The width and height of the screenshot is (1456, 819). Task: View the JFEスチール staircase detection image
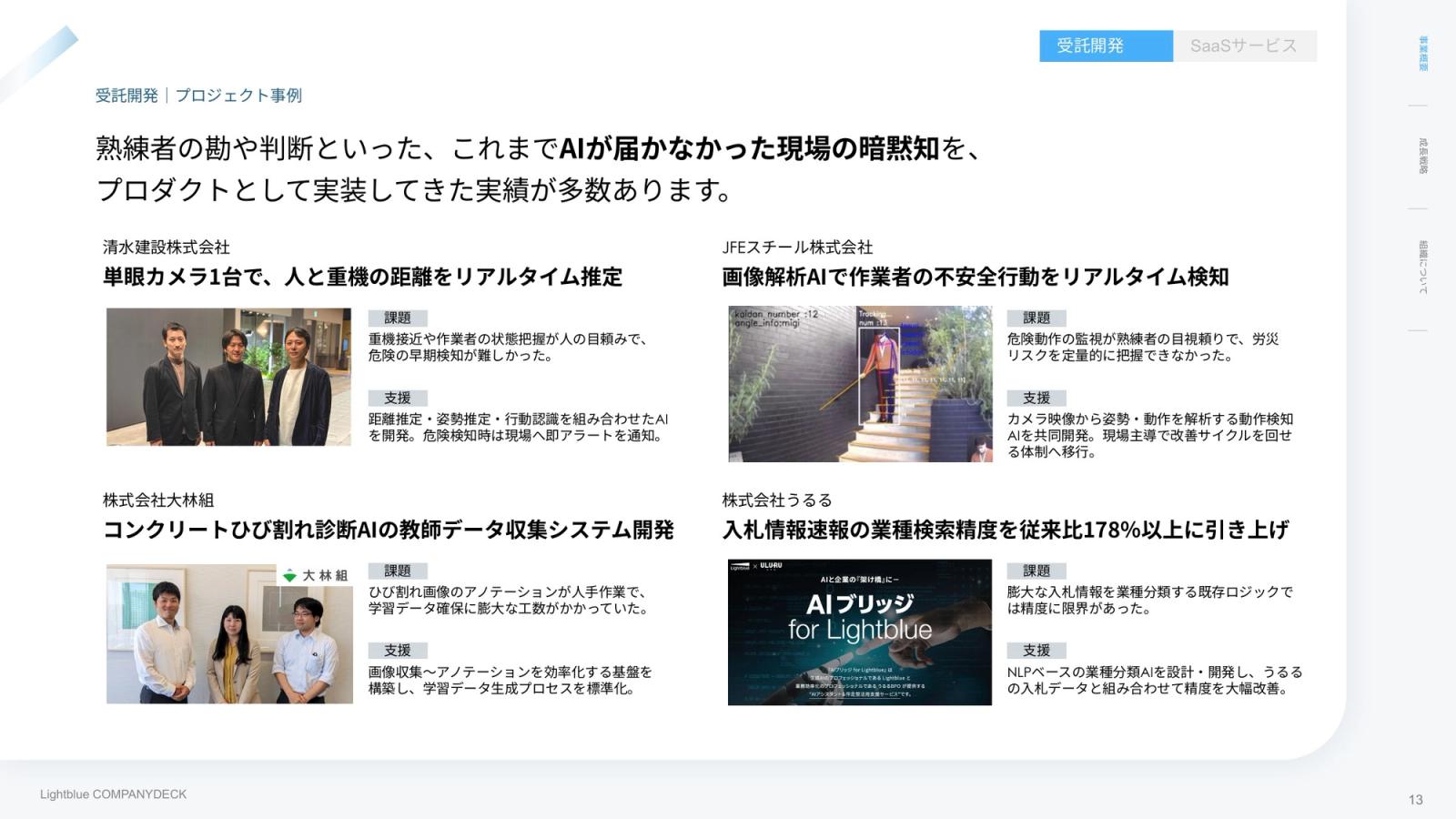(860, 384)
